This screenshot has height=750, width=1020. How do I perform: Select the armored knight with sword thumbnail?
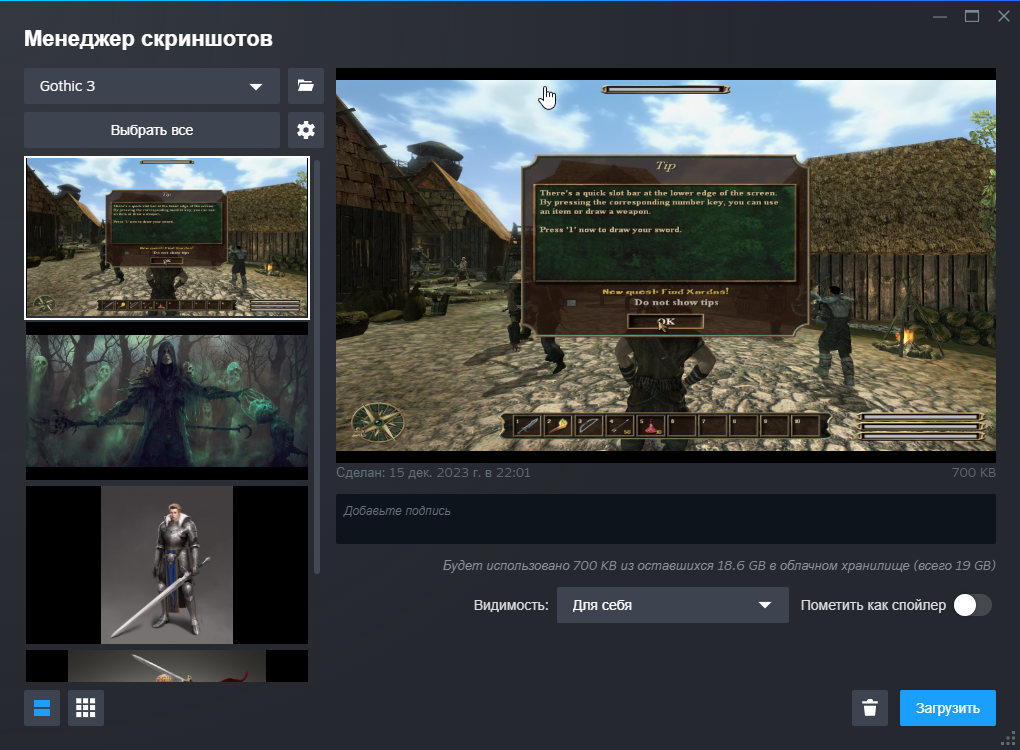[x=167, y=565]
